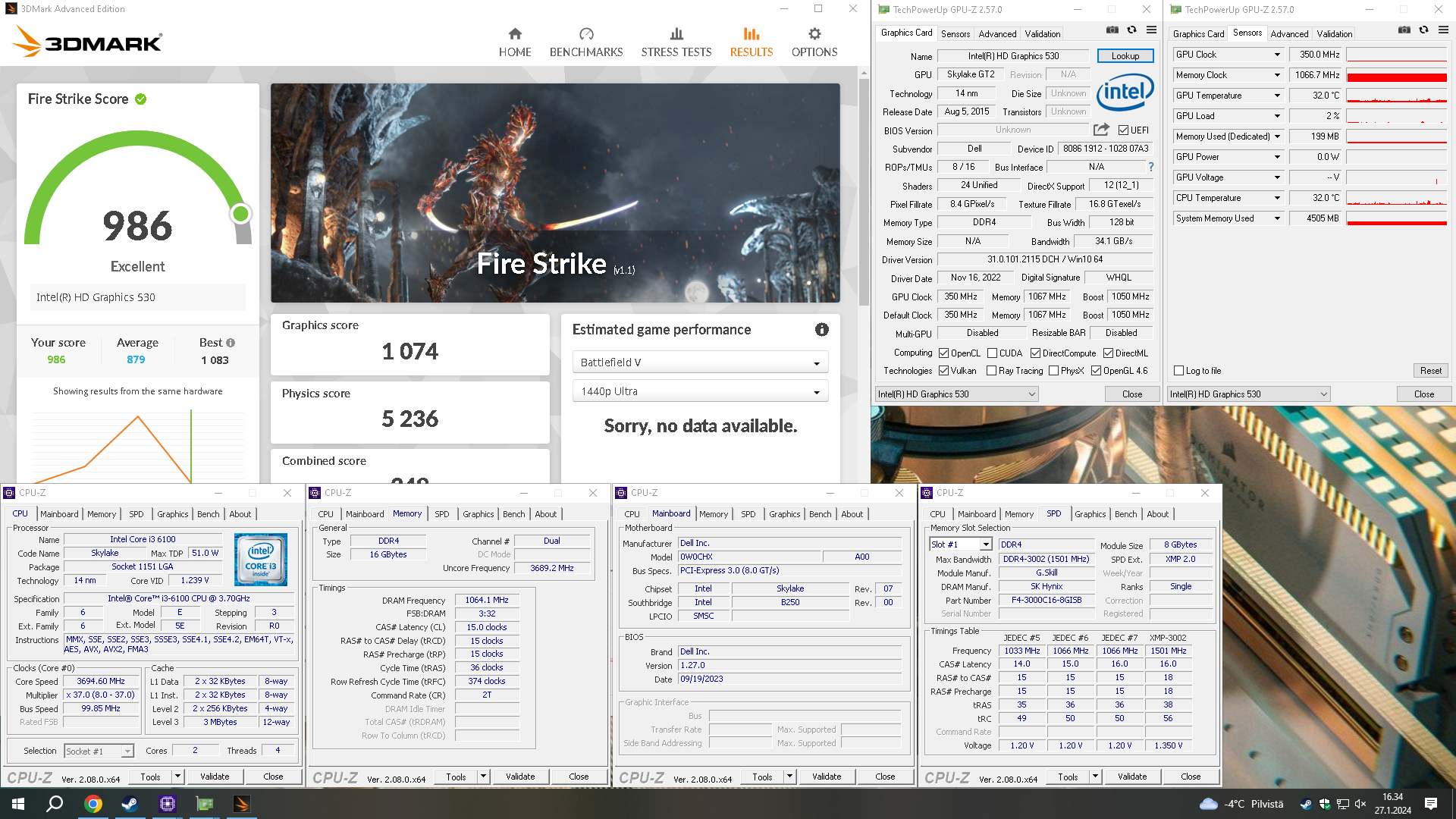Viewport: 1456px width, 819px height.
Task: Open GPU selector dropdown in first GPU-Z
Action: 957,394
